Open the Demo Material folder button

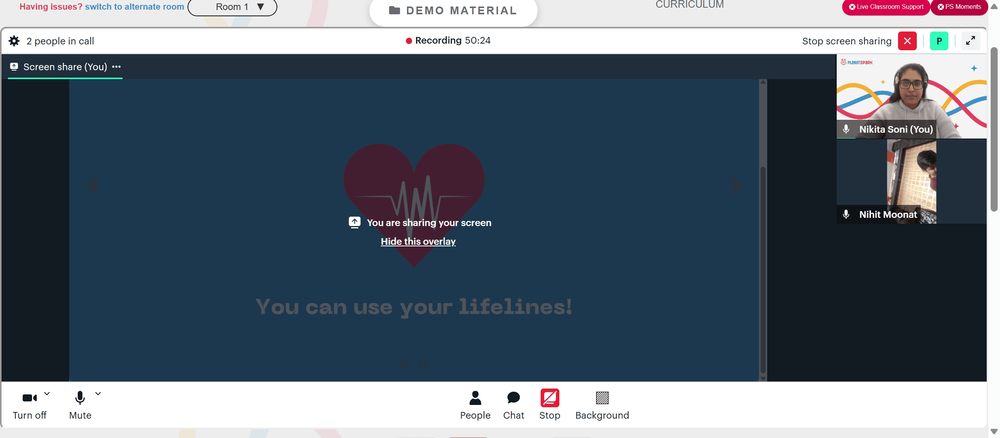click(453, 11)
